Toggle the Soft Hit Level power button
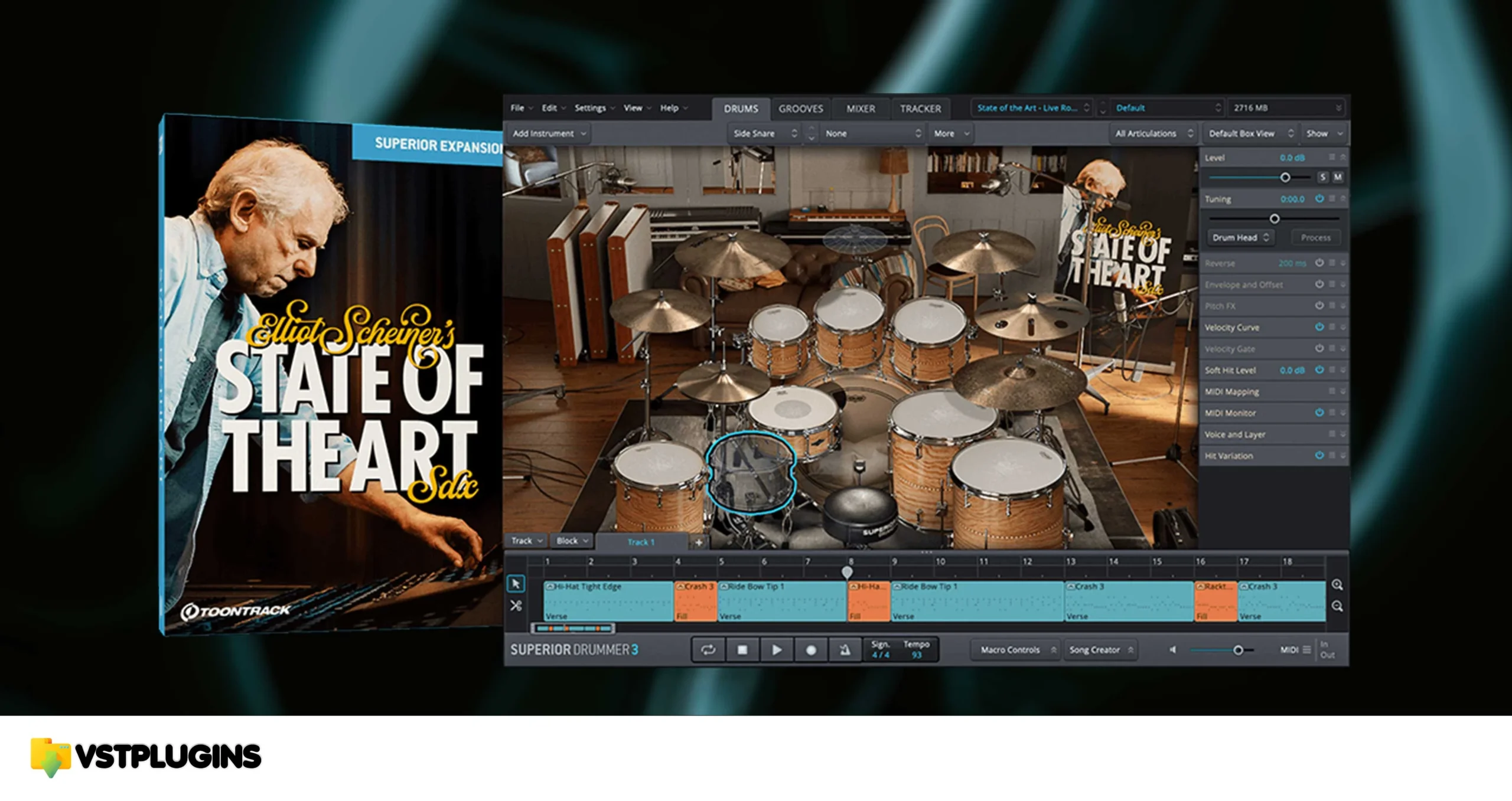 tap(1319, 370)
